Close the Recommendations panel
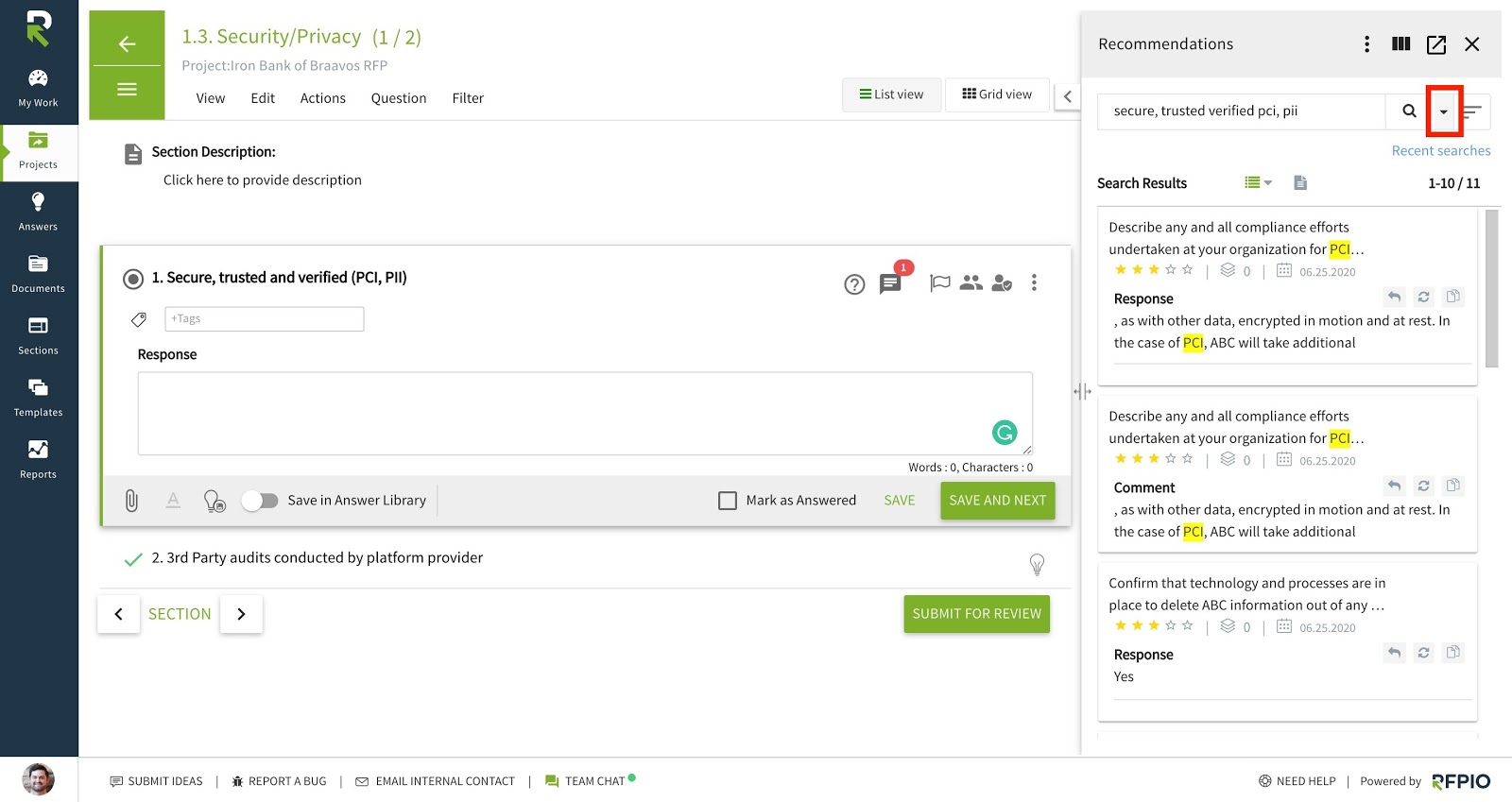 (x=1471, y=44)
